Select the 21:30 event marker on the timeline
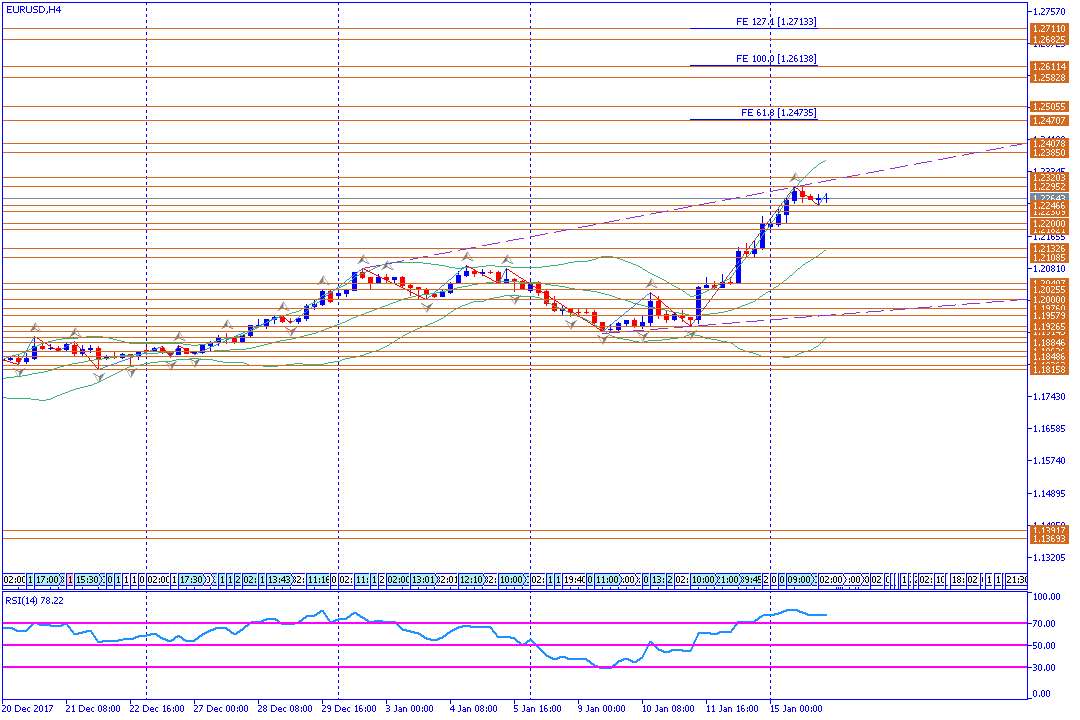Screen dimensions: 1080x720 [x=1017, y=580]
